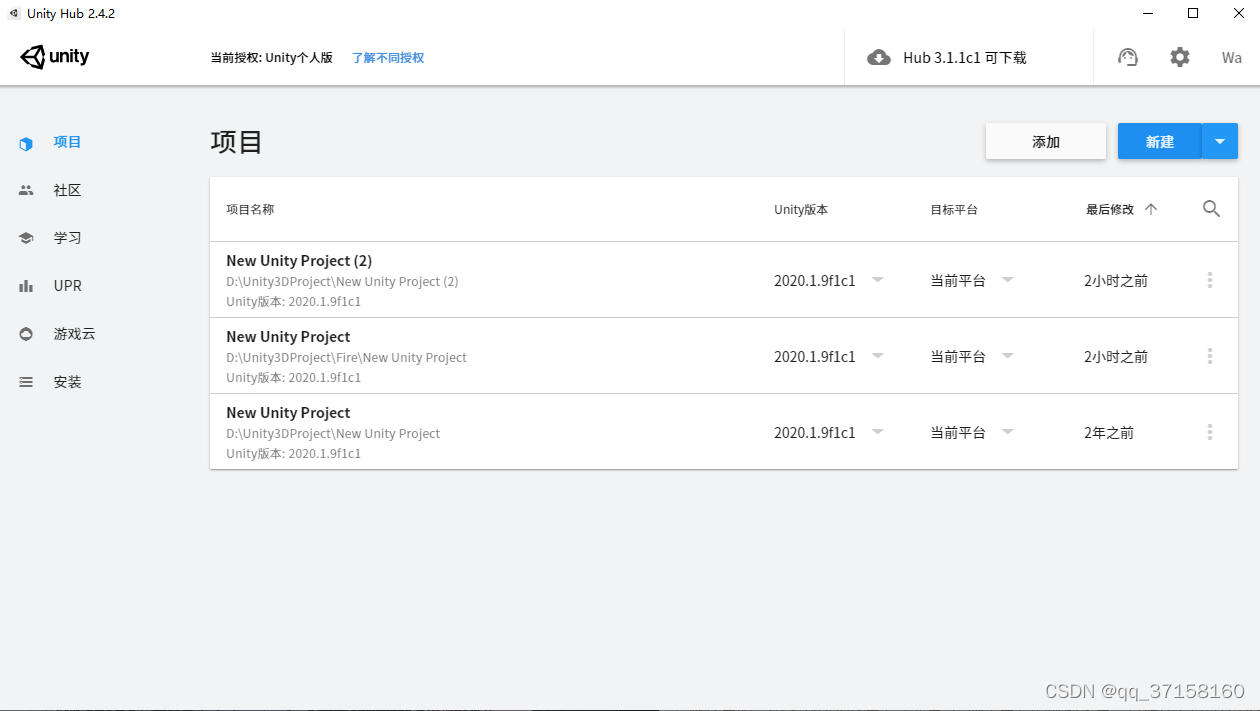Open the support headset icon
The height and width of the screenshot is (711, 1260).
(x=1128, y=57)
